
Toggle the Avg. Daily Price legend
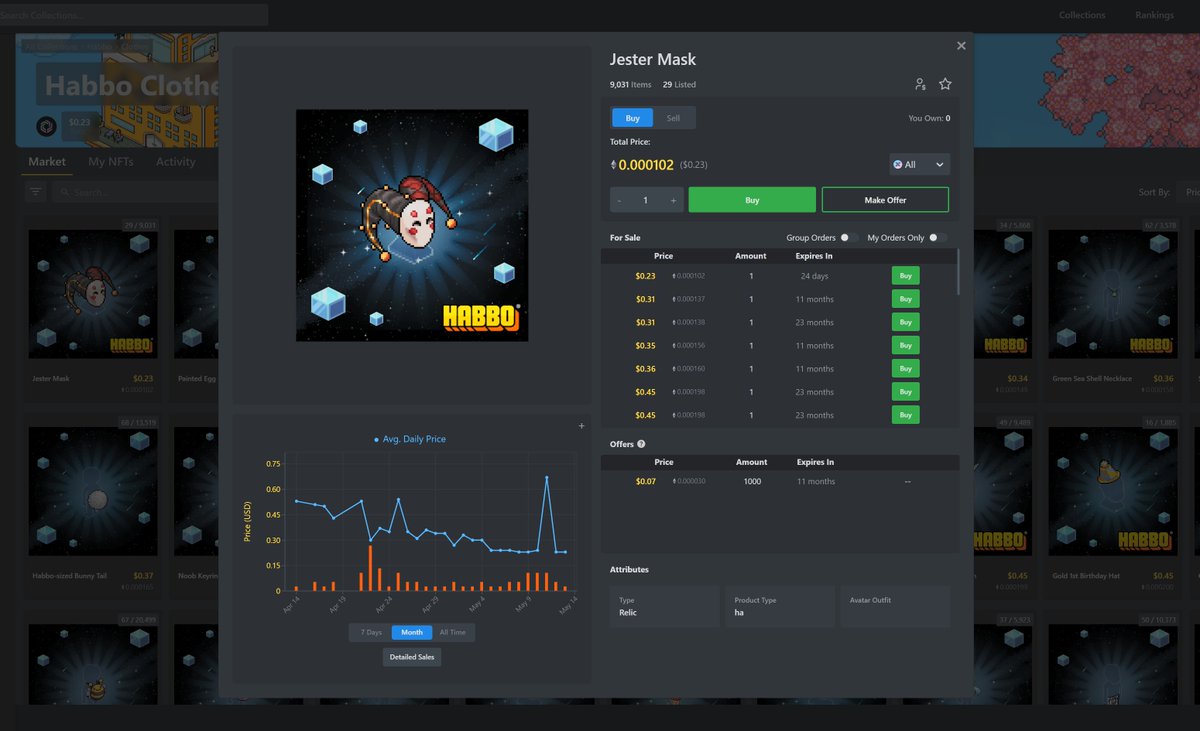click(410, 439)
